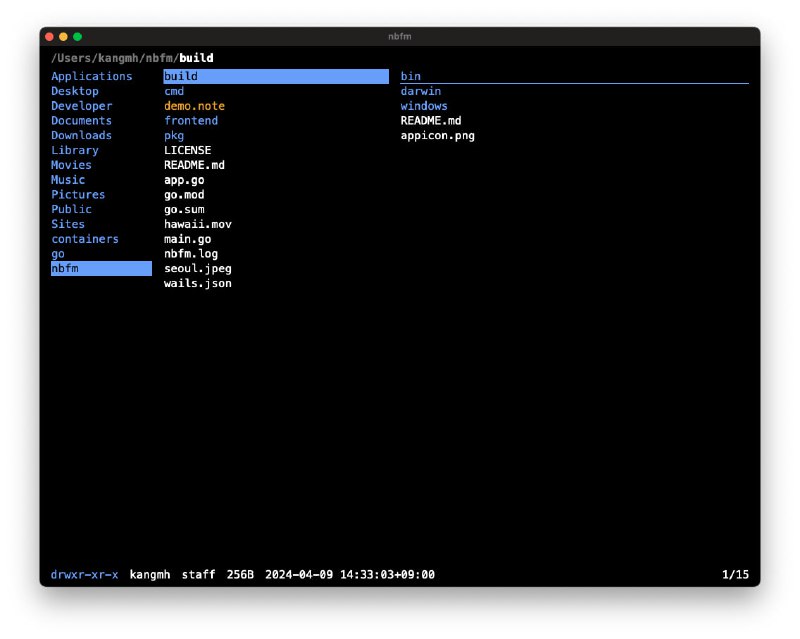The image size is (800, 639).
Task: Choose the seoul.jpeg image file
Action: 198,269
